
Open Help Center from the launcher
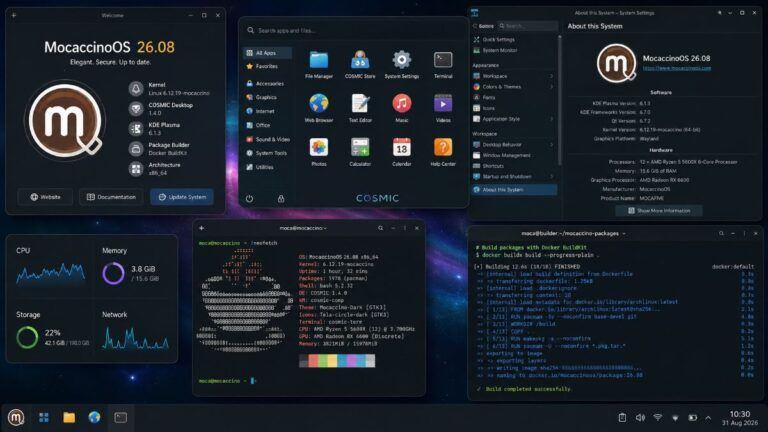[x=443, y=152]
